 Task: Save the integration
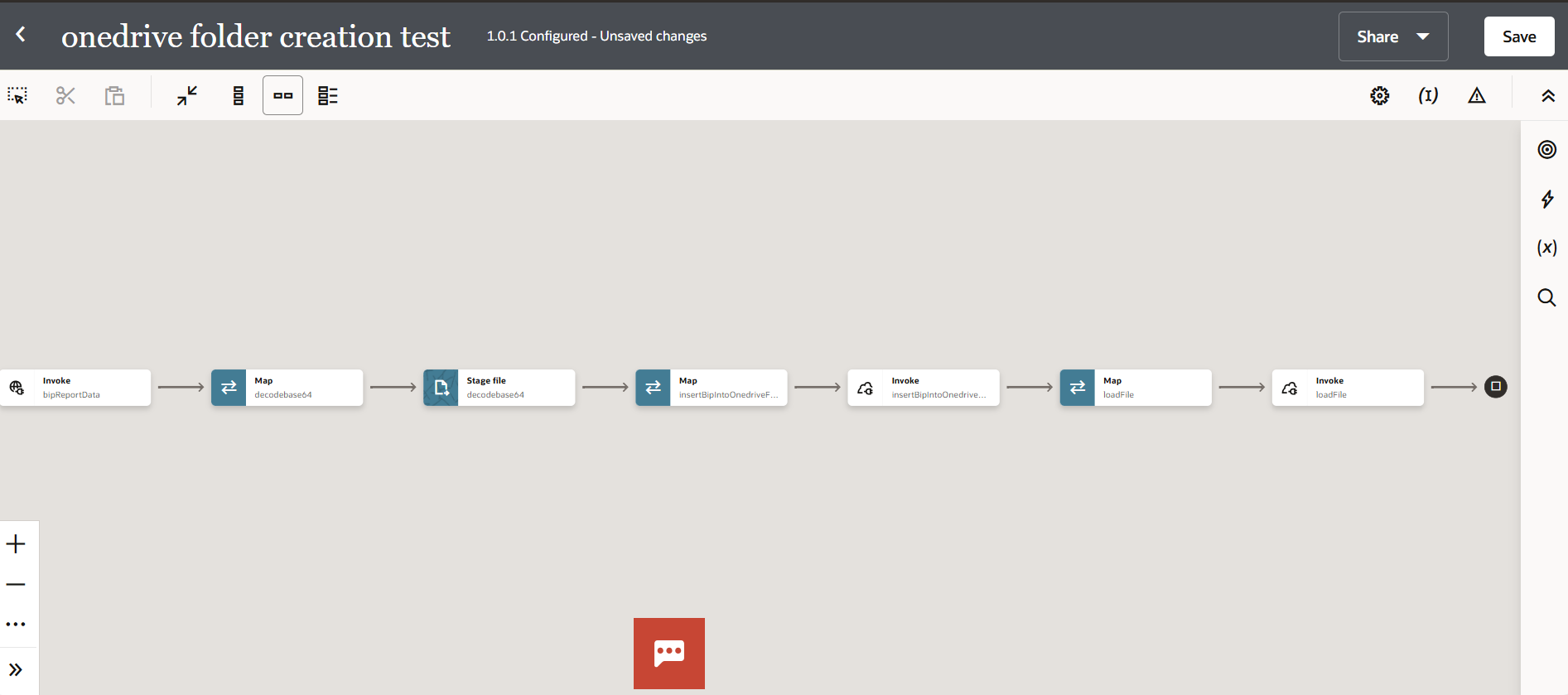(1519, 36)
